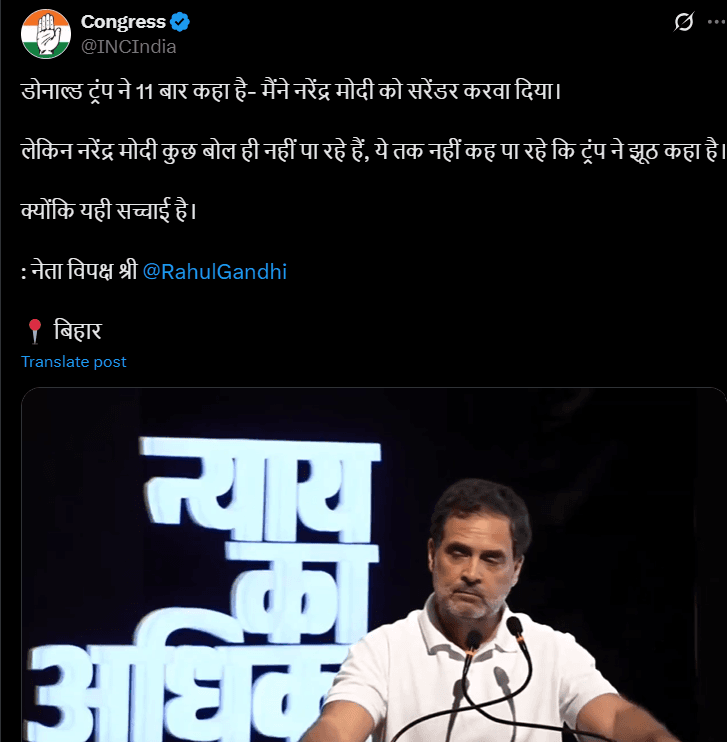Viewport: 727px width, 742px height.
Task: Translate this post to English
Action: point(74,362)
